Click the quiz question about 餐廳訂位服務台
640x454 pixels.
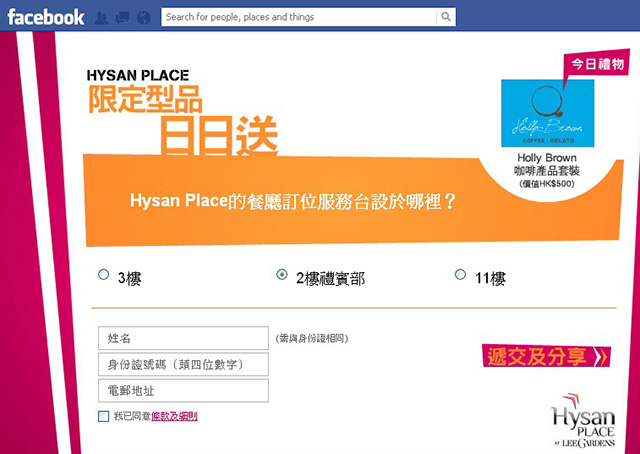point(293,201)
